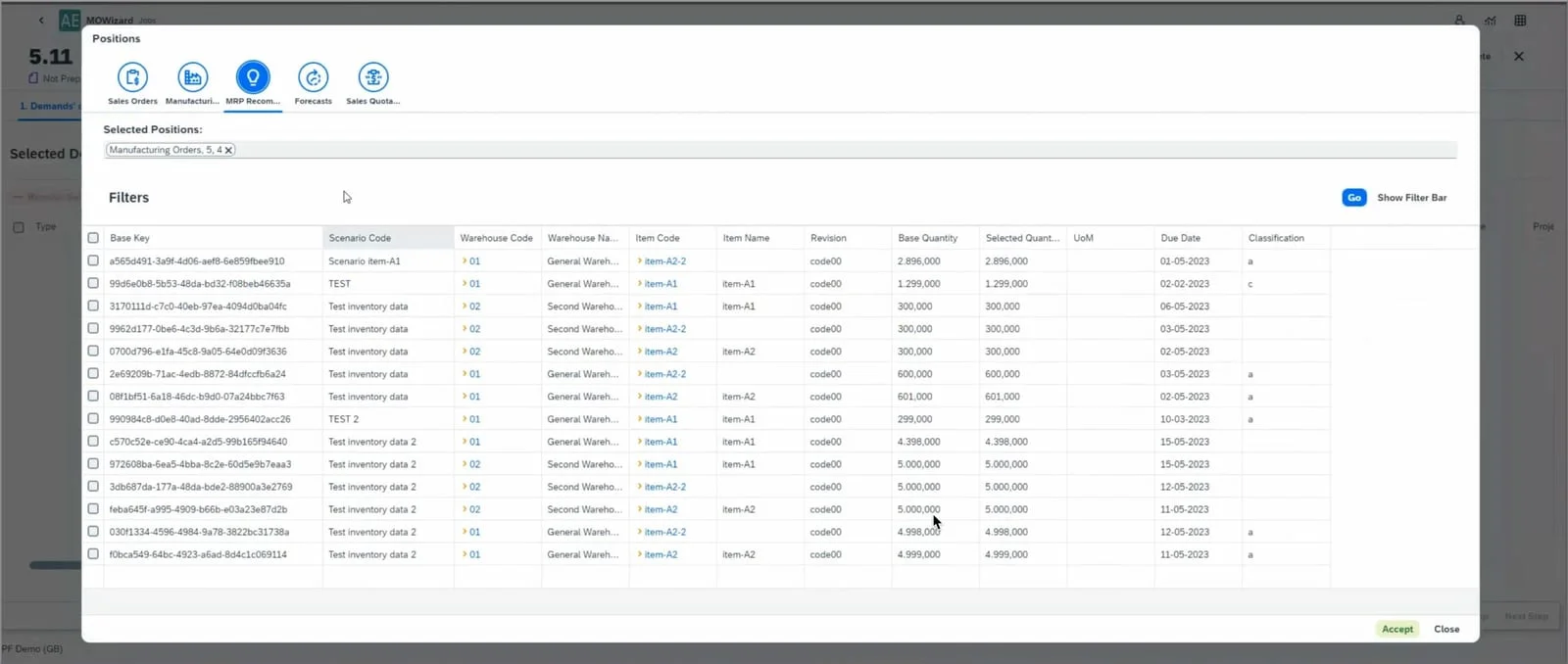Open the Sales Quotations positions icon
This screenshot has height=664, width=1568.
372,77
